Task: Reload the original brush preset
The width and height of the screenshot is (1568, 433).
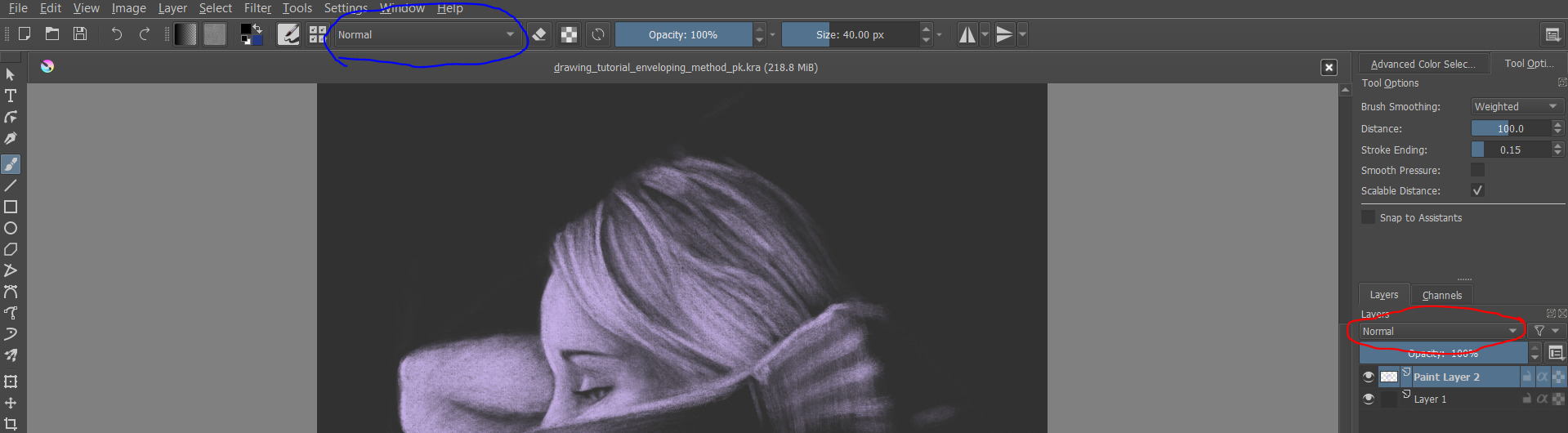Action: 598,34
